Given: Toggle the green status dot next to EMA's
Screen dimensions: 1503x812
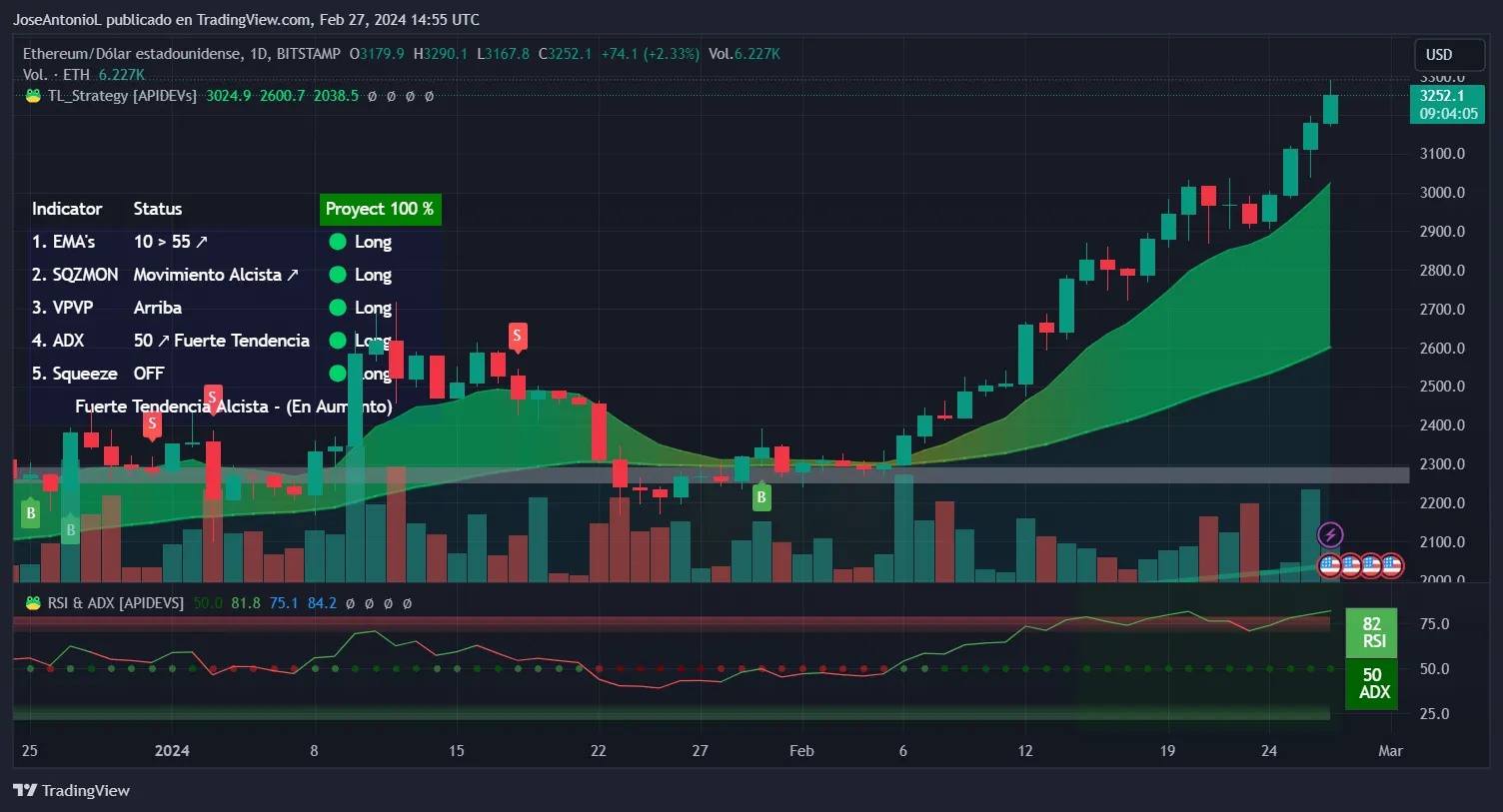Looking at the screenshot, I should (x=337, y=242).
